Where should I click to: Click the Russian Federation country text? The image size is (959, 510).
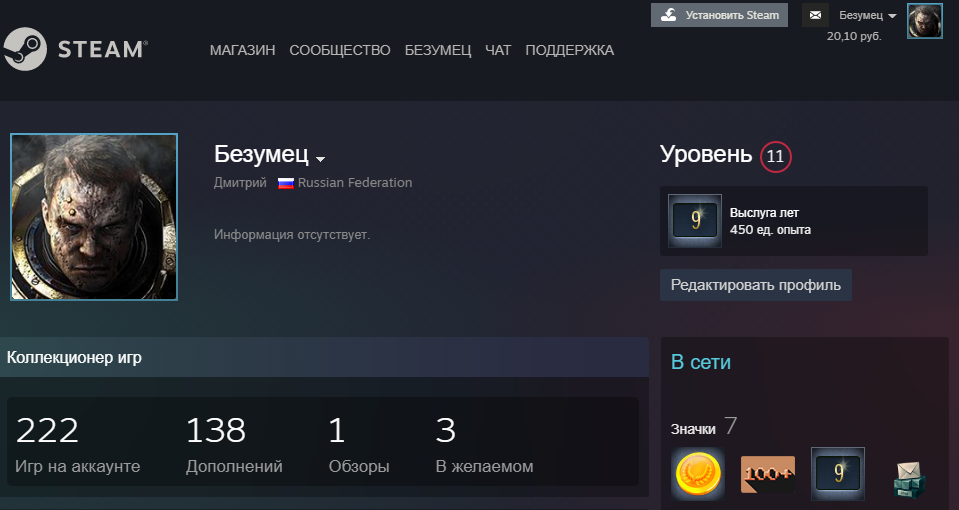tap(355, 183)
